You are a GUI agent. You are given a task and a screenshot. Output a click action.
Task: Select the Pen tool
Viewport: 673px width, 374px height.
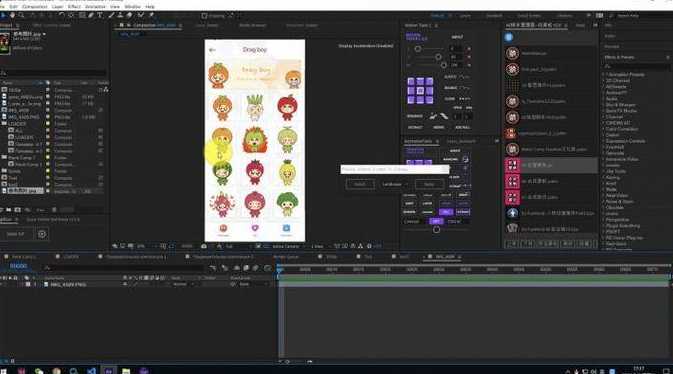coord(91,15)
